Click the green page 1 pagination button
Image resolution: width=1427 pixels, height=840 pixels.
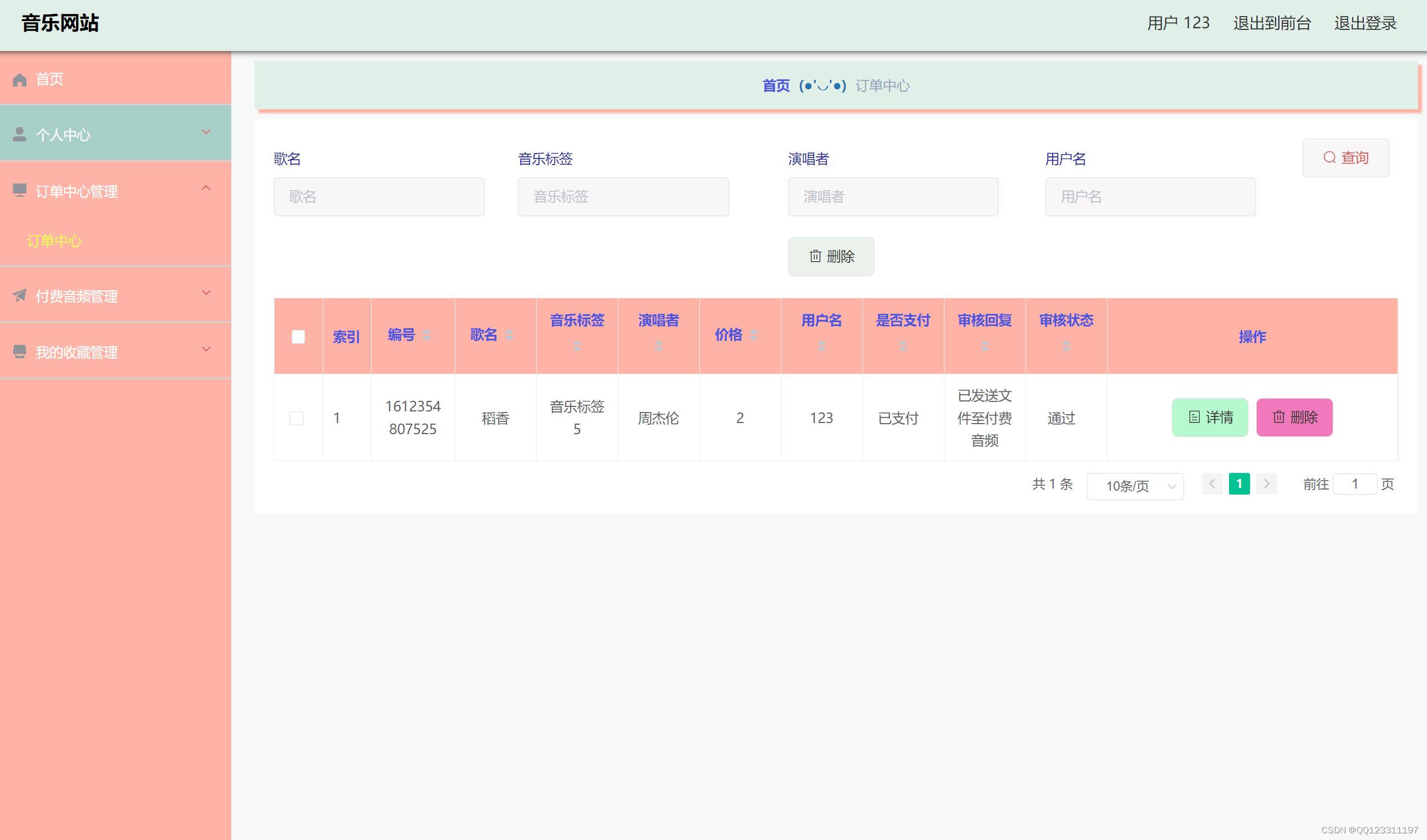point(1239,484)
